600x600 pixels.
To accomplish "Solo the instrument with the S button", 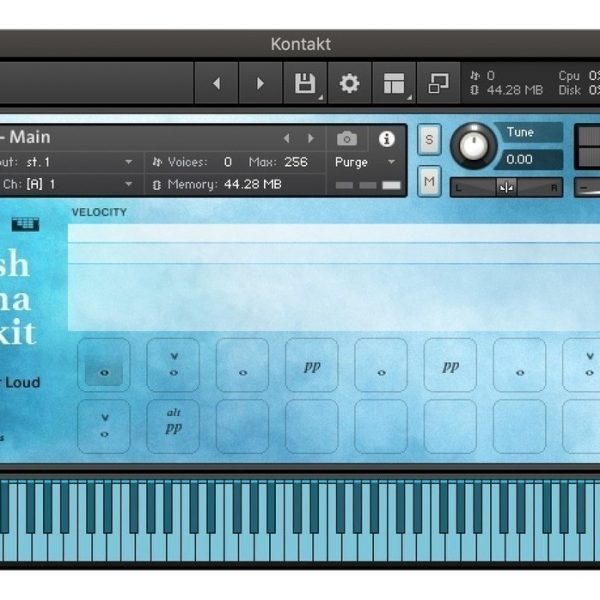I will coord(429,140).
